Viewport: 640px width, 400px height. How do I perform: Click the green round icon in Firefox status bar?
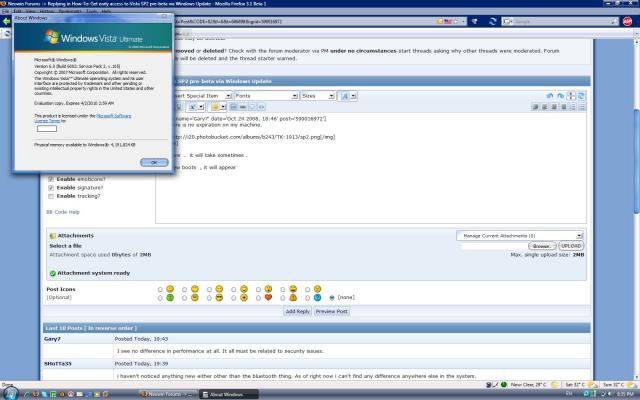[504, 384]
